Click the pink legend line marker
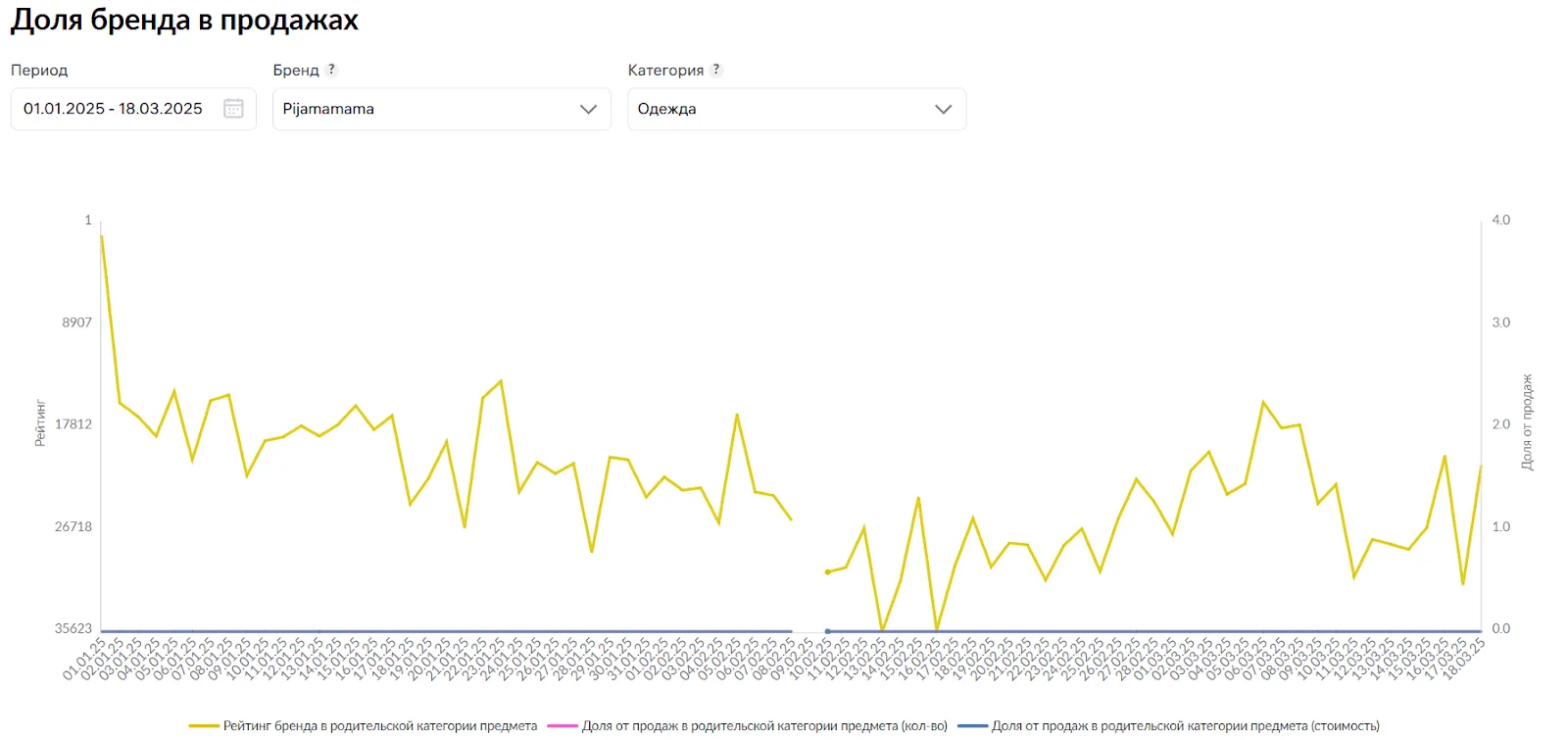The height and width of the screenshot is (740, 1568). point(562,726)
